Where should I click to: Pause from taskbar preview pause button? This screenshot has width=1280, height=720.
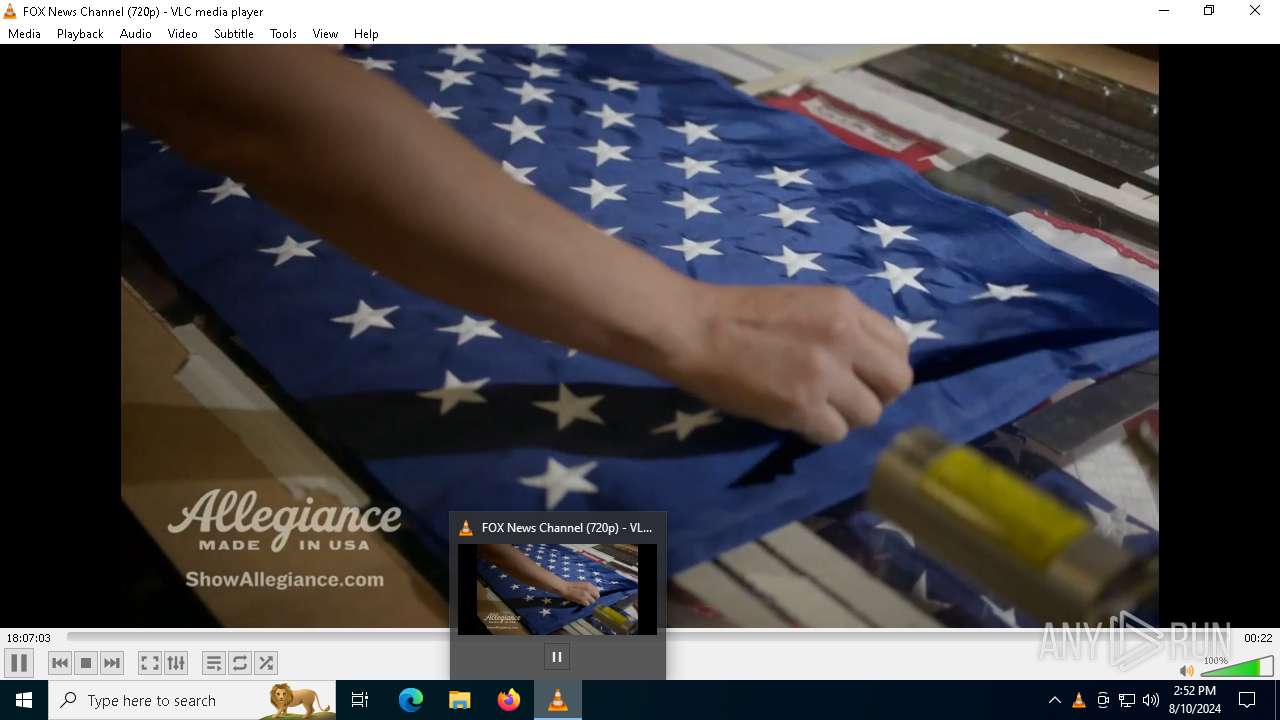[x=557, y=657]
